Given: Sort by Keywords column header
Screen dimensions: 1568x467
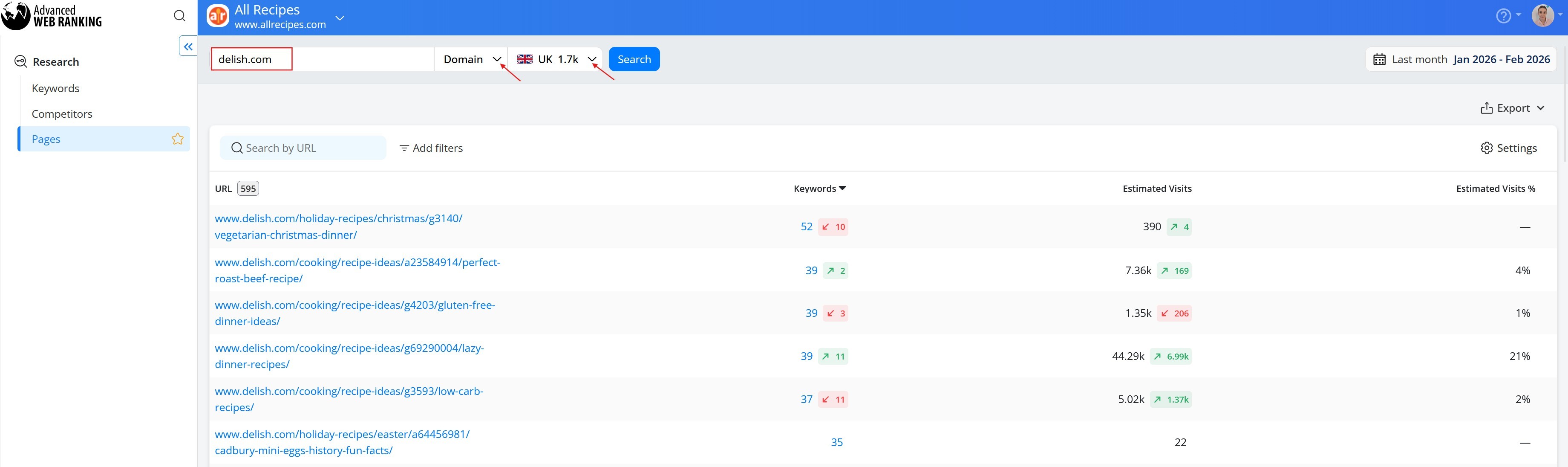Looking at the screenshot, I should [819, 189].
